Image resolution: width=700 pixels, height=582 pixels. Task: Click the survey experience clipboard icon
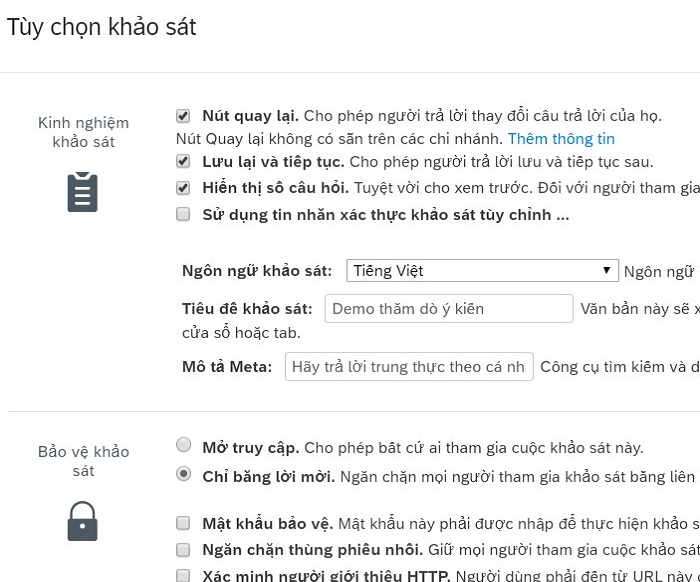pos(83,191)
